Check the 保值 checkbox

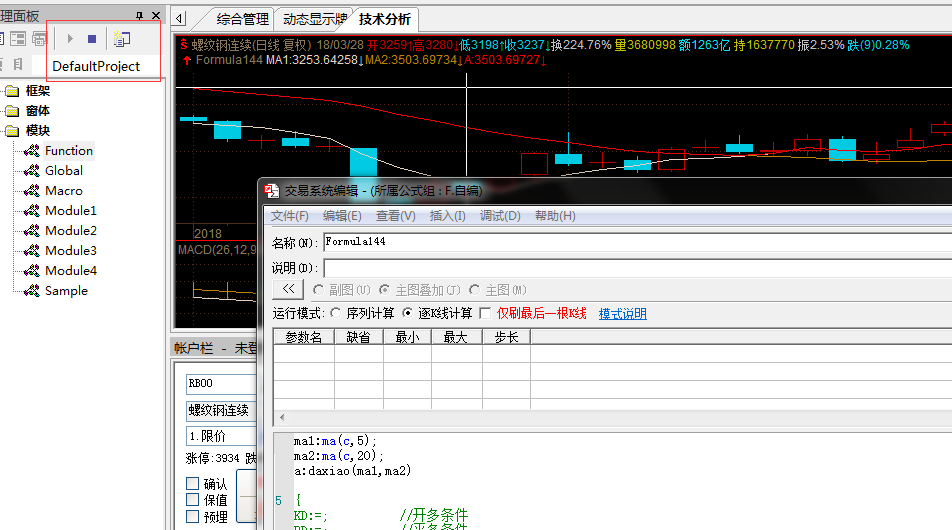tap(193, 500)
